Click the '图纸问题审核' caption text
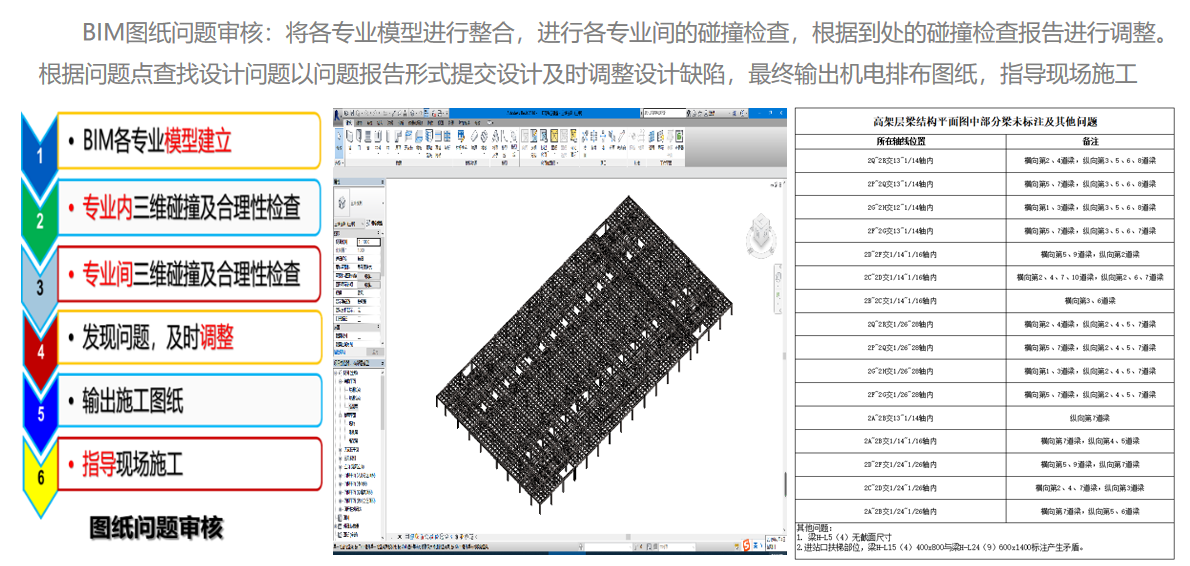Viewport: 1190px width, 566px height. (157, 527)
